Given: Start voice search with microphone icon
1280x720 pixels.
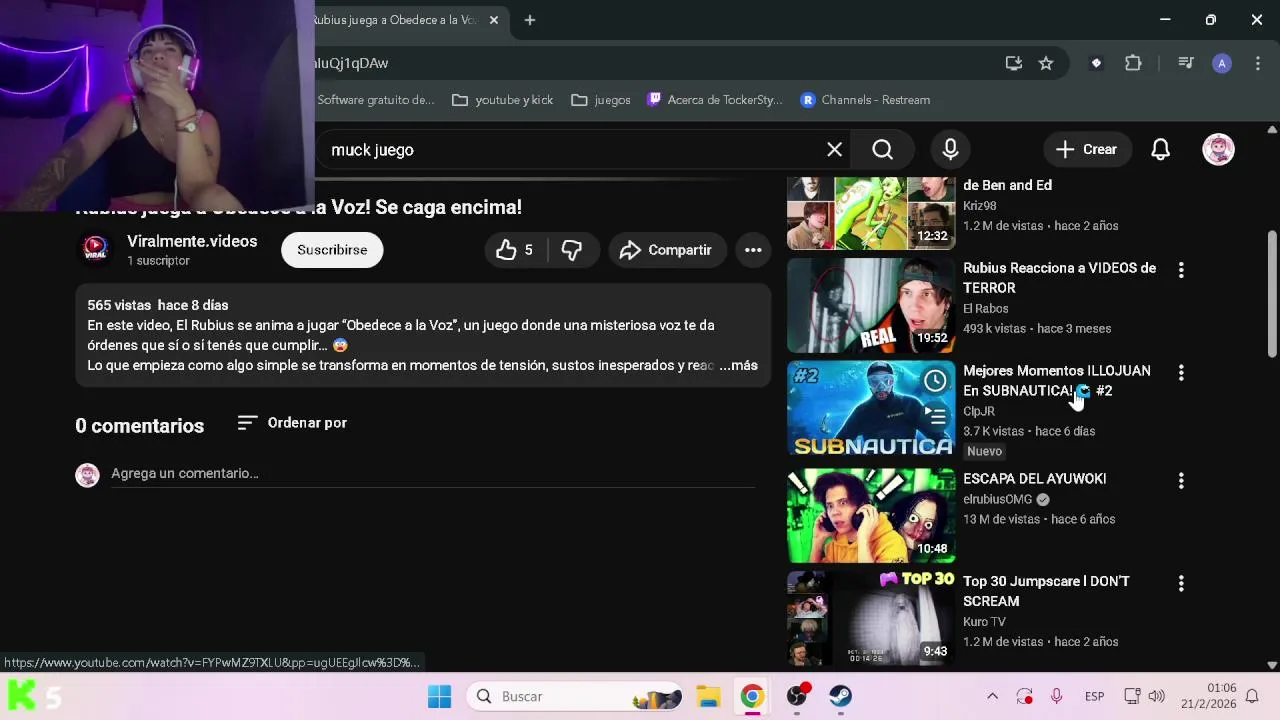Looking at the screenshot, I should point(950,150).
